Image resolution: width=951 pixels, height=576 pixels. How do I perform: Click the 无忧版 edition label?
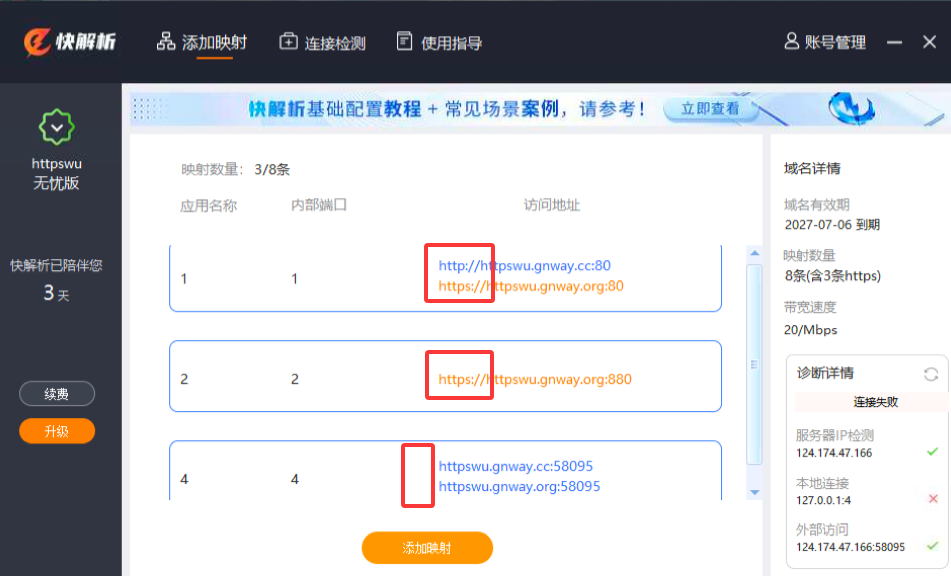[56, 183]
